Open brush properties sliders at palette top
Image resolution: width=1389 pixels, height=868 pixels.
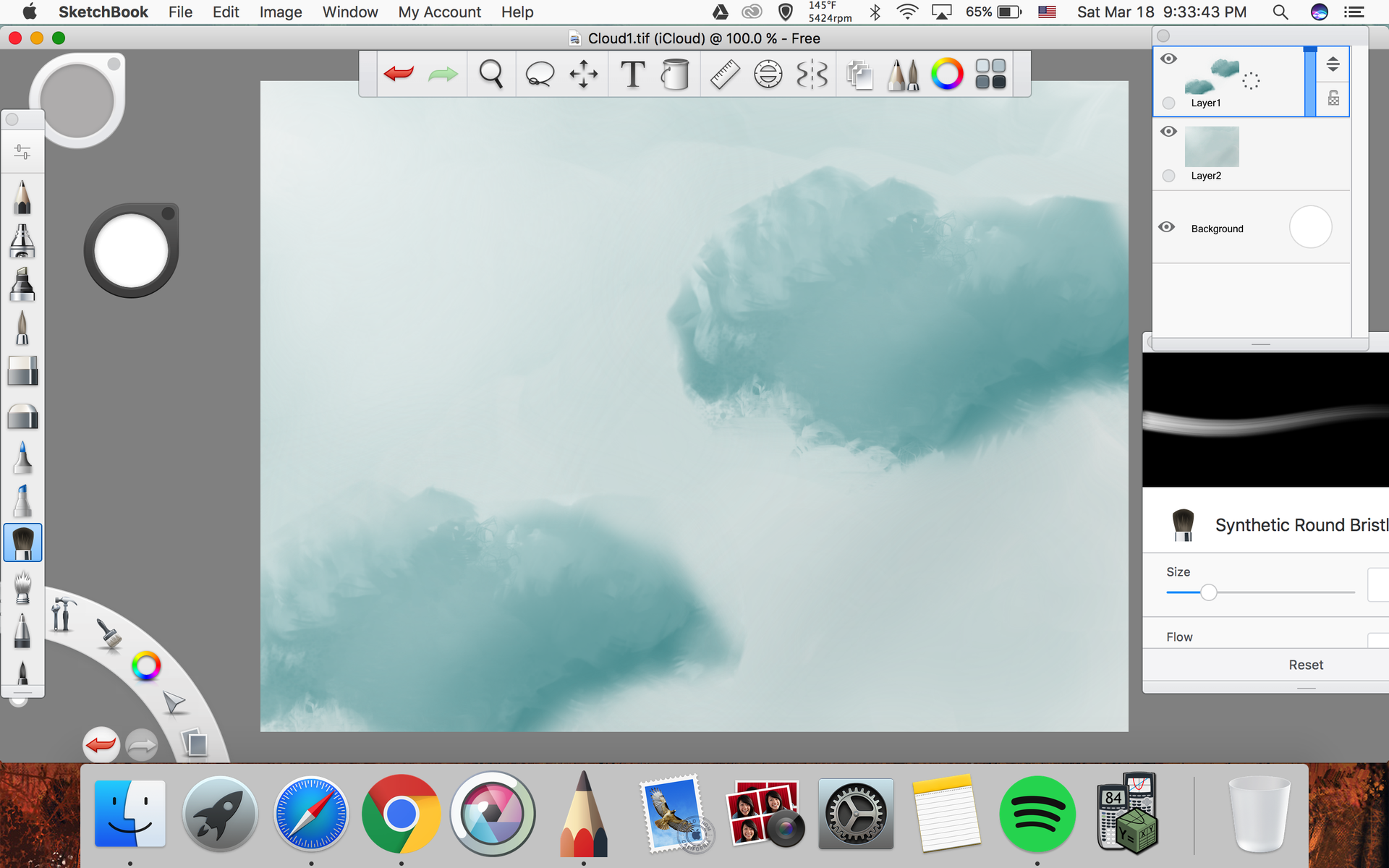pos(22,152)
